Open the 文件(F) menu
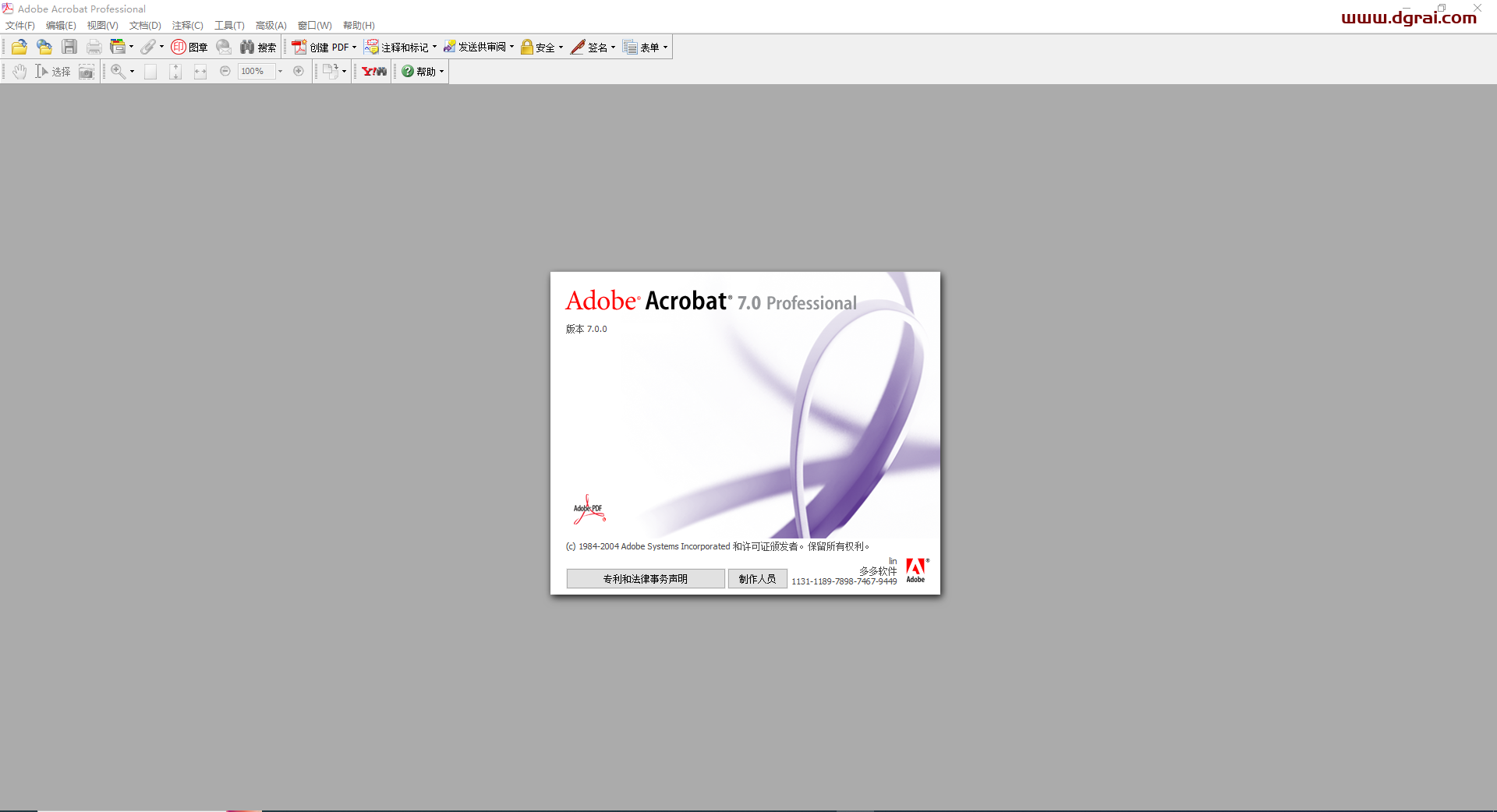 20,26
